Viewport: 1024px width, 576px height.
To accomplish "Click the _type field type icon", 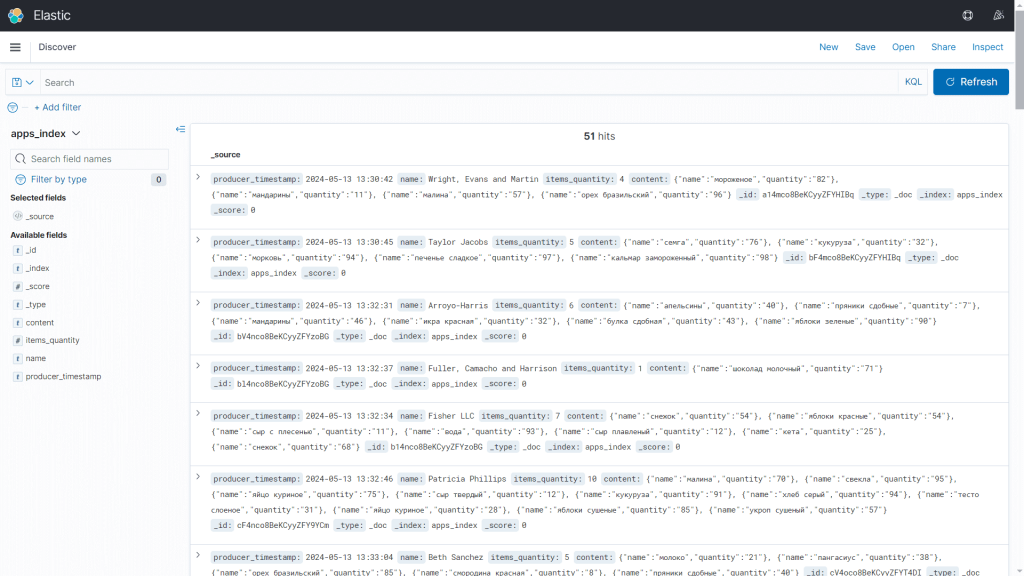I will click(18, 305).
